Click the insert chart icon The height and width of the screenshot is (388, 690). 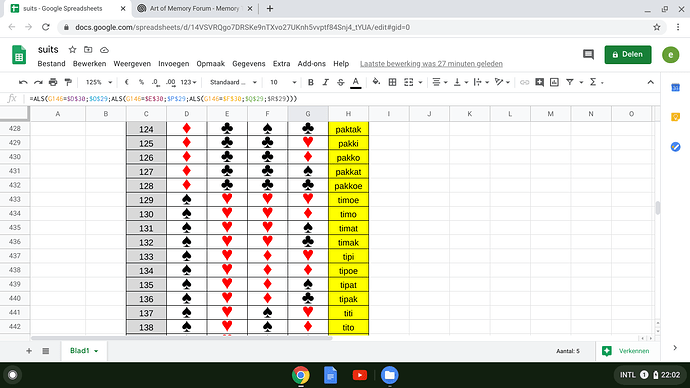(x=554, y=82)
